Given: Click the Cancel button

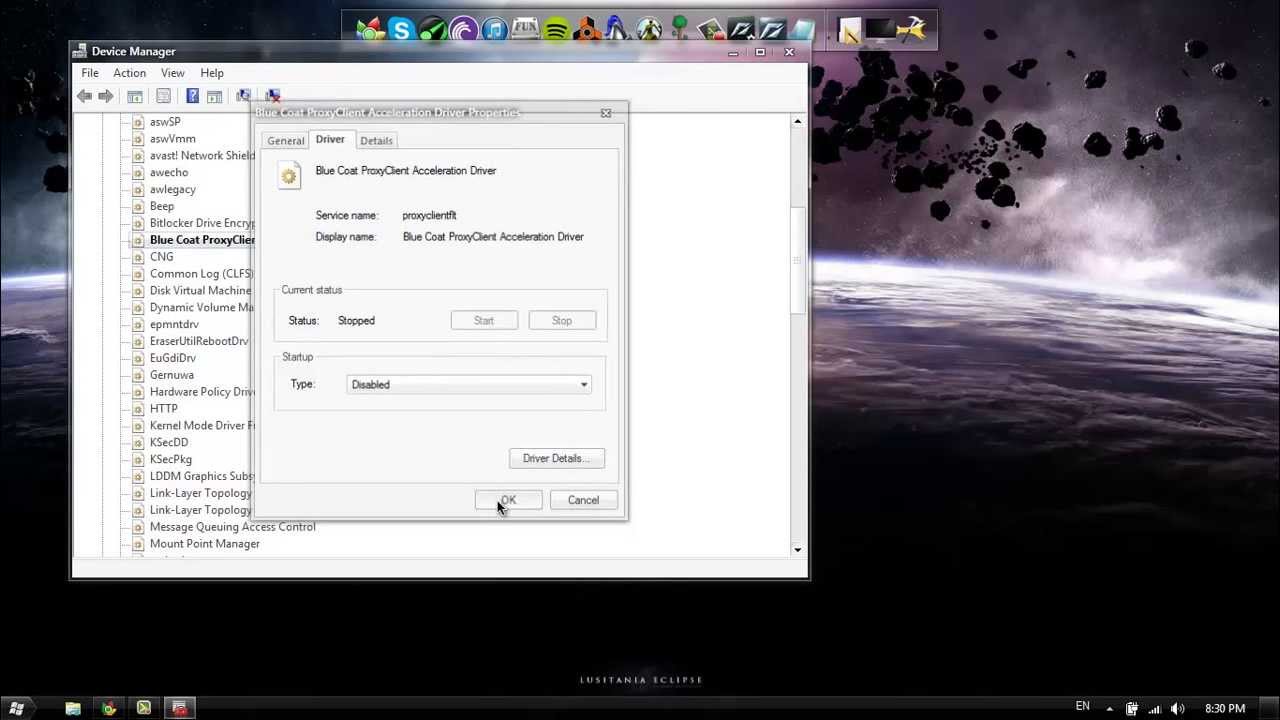Looking at the screenshot, I should 583,500.
